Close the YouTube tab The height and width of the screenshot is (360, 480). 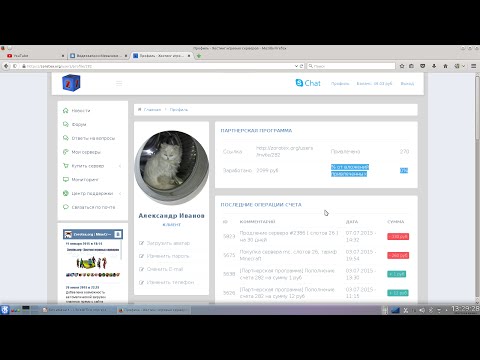tap(63, 56)
